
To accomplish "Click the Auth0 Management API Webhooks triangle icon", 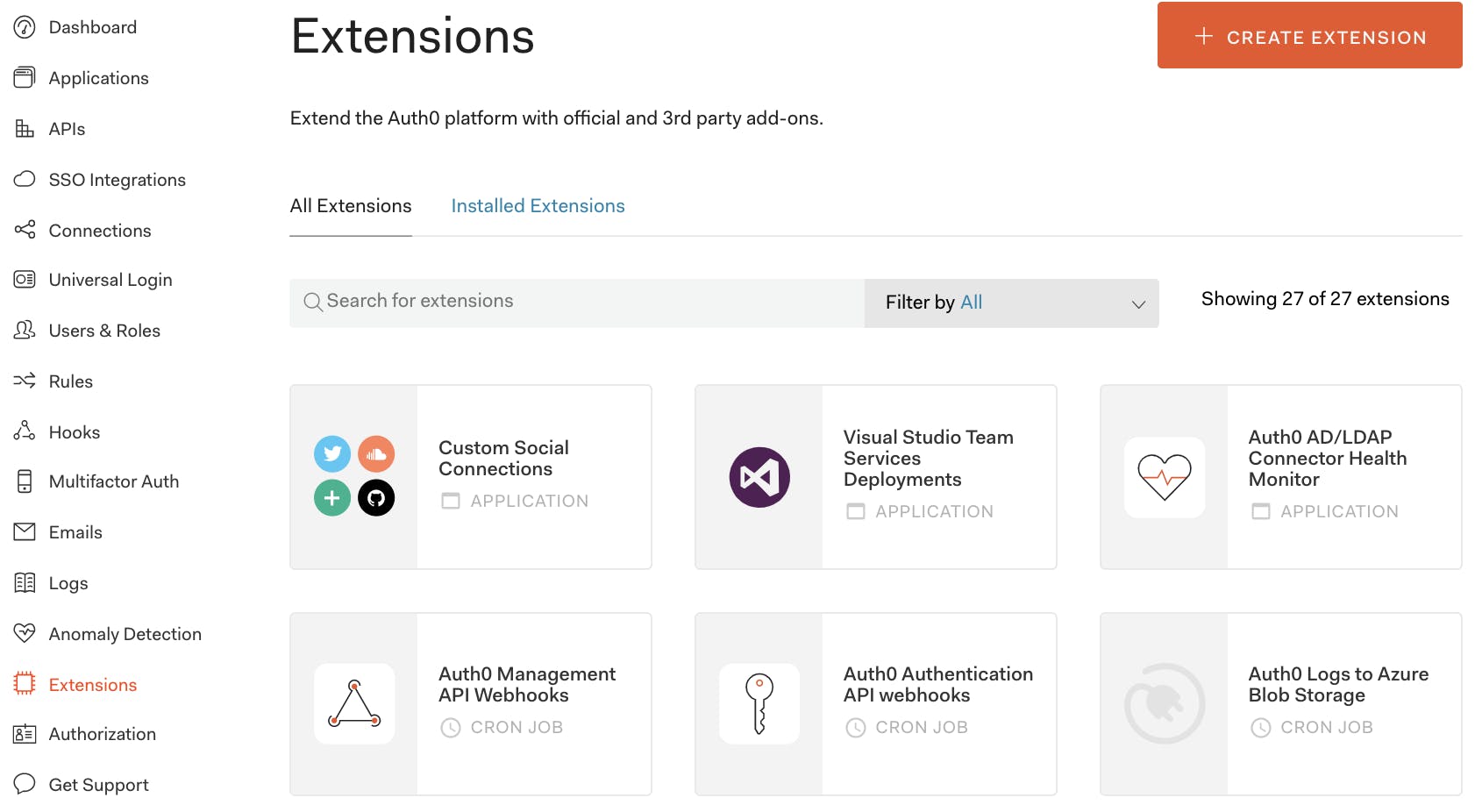I will [354, 703].
